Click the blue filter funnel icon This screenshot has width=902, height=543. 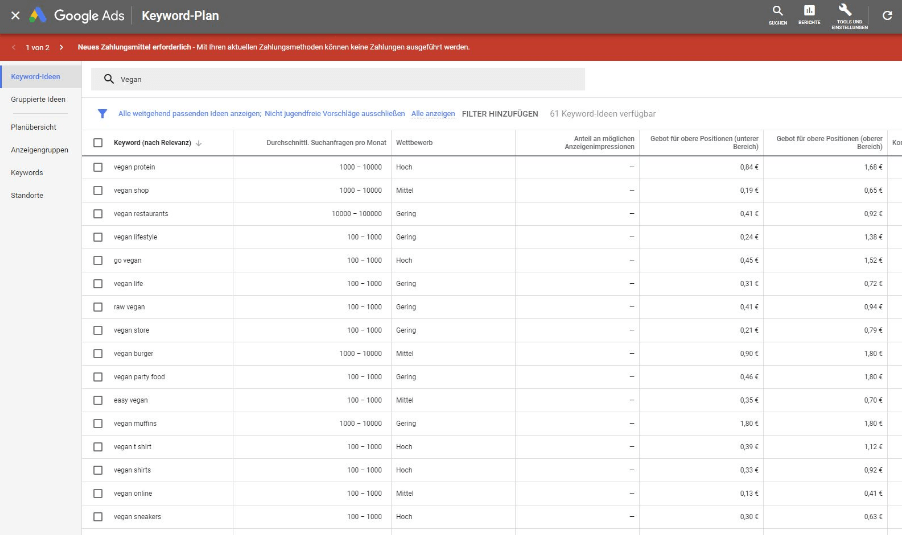point(102,113)
